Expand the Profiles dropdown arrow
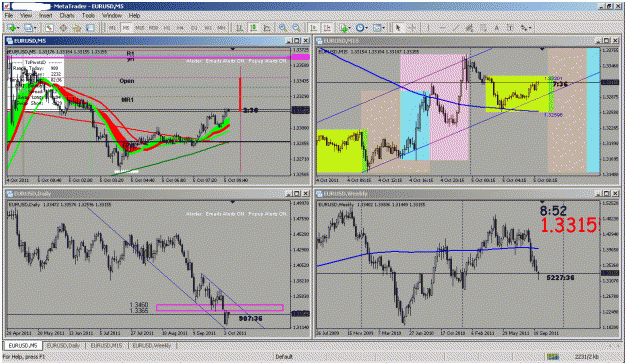The height and width of the screenshot is (363, 625). click(x=35, y=27)
